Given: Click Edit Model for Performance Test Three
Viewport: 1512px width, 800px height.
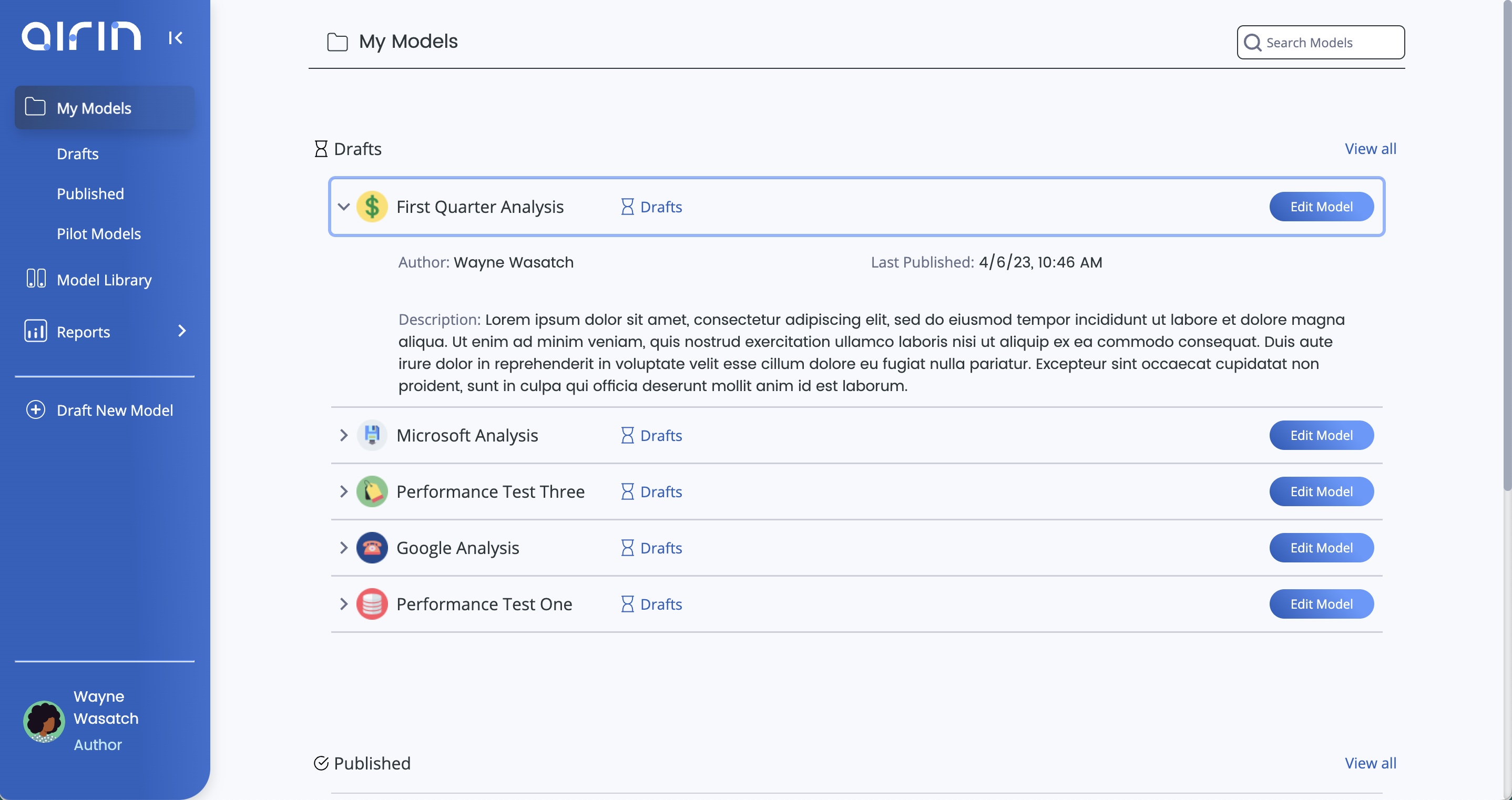Looking at the screenshot, I should point(1321,491).
